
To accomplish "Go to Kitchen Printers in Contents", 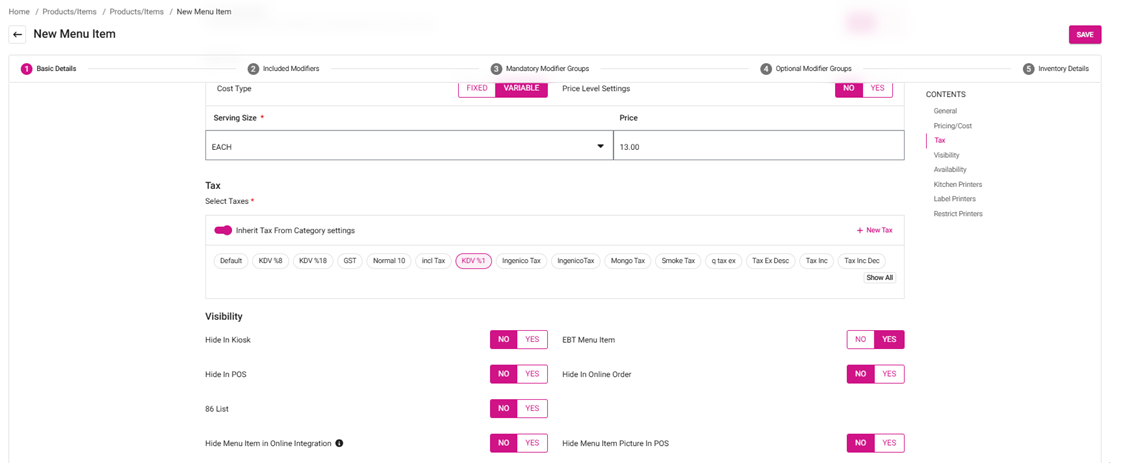I will (957, 185).
